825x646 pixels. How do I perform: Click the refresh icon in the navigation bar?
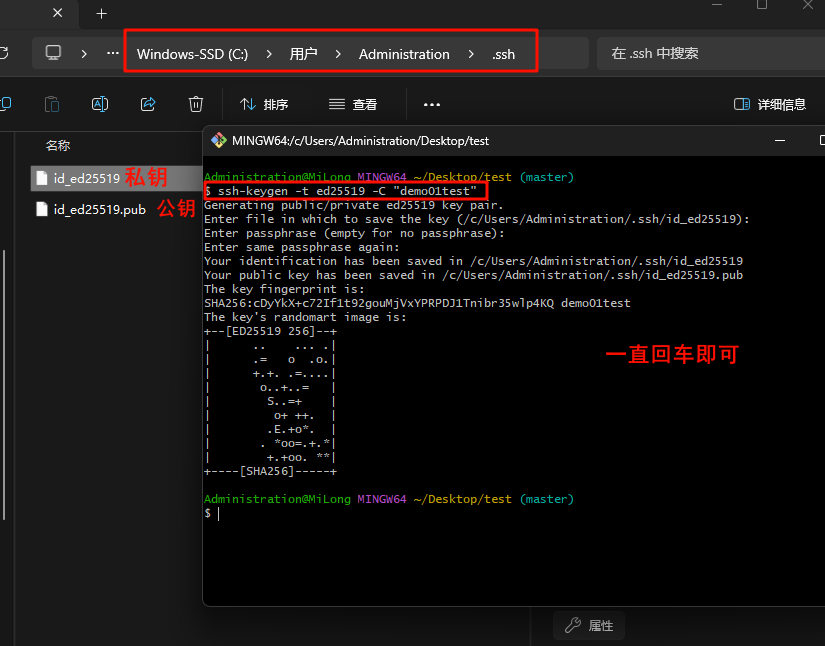point(4,53)
